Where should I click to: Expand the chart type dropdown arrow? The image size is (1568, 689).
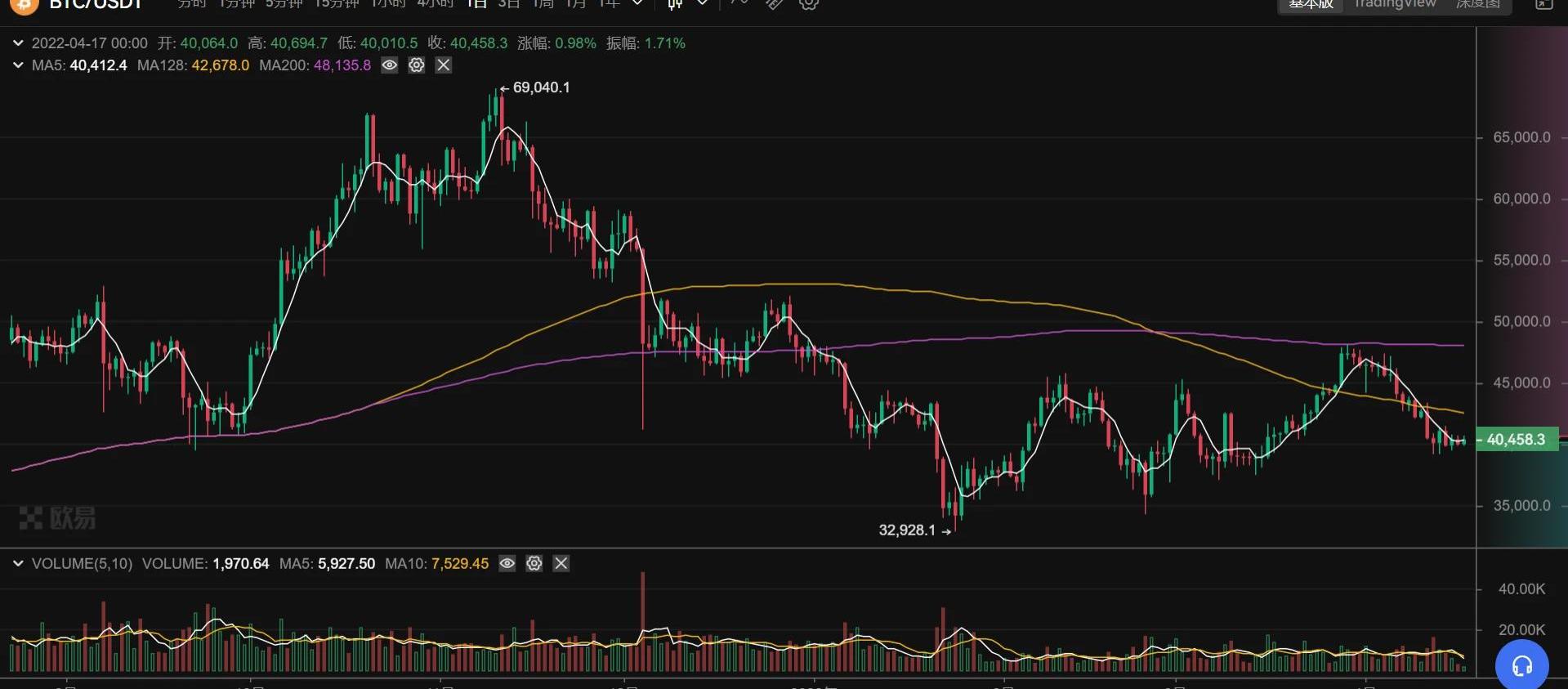pyautogui.click(x=702, y=4)
